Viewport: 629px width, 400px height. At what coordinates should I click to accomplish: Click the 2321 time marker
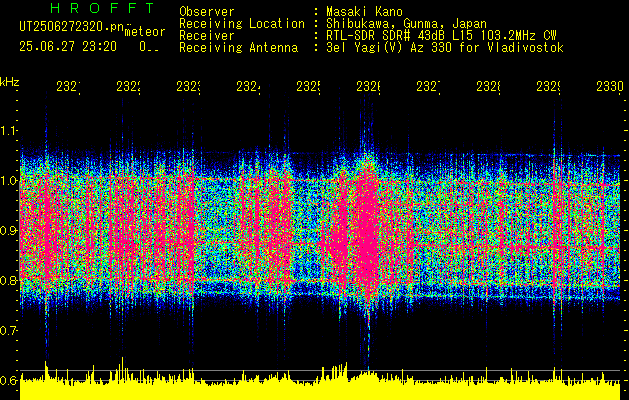pyautogui.click(x=68, y=86)
